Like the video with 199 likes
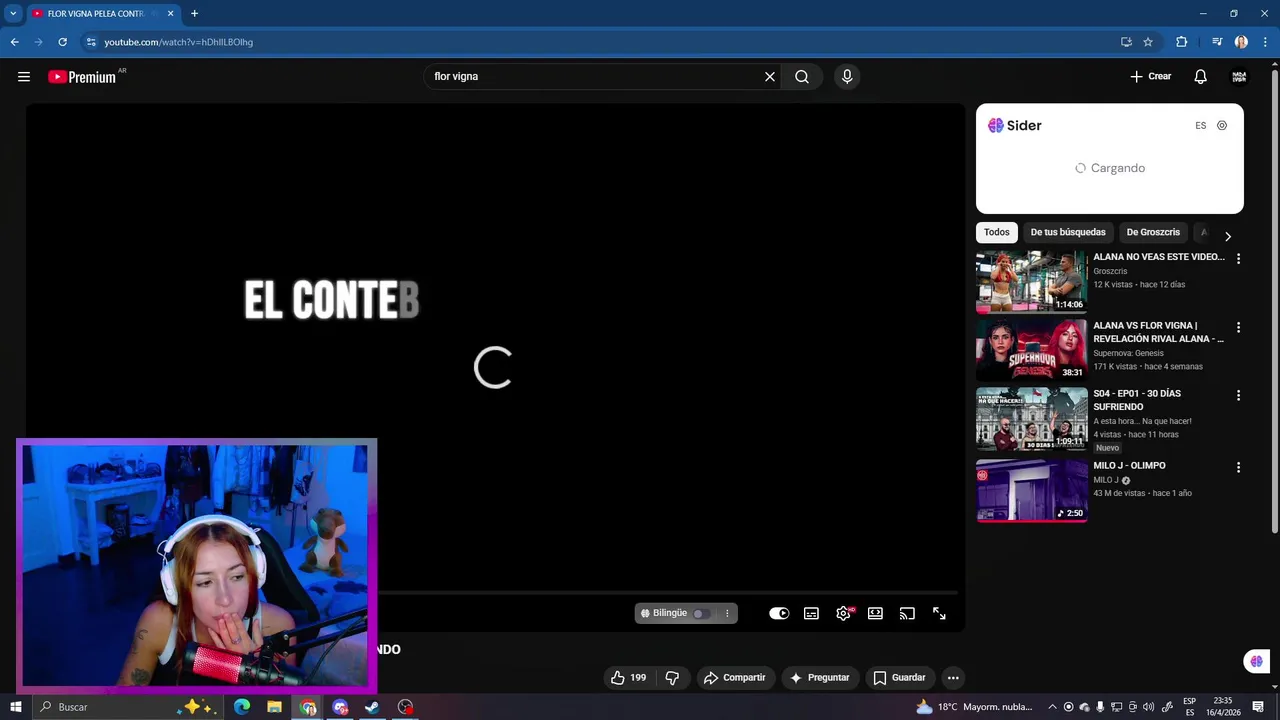The image size is (1280, 720). click(629, 678)
